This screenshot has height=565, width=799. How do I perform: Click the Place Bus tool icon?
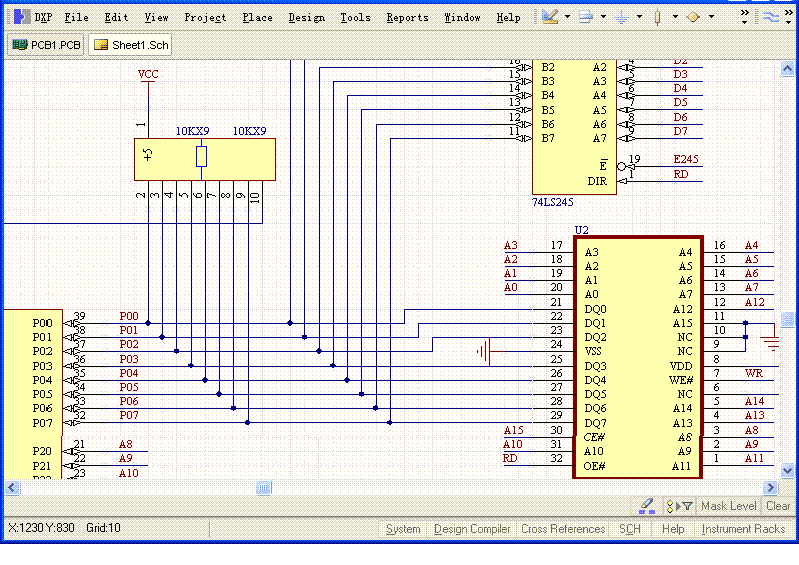pos(587,17)
